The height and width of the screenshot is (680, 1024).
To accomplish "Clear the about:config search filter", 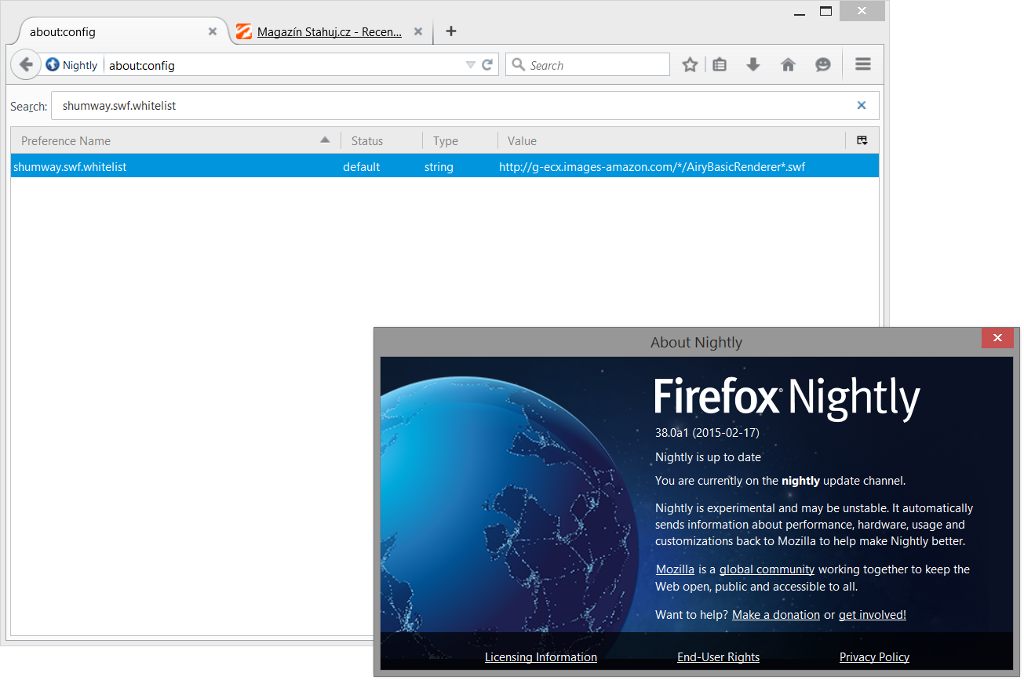I will tap(861, 105).
